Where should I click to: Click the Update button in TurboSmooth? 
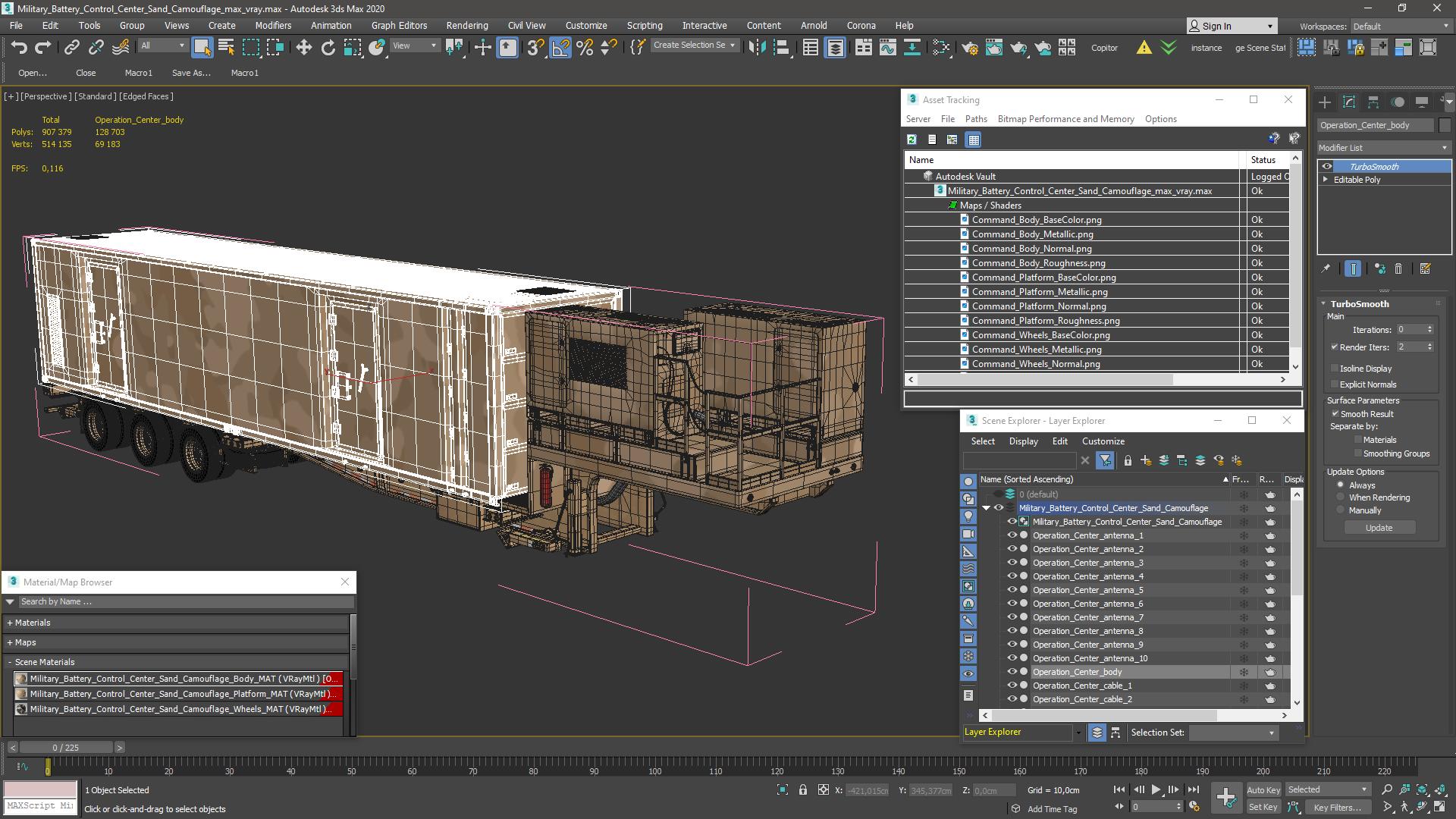1379,528
